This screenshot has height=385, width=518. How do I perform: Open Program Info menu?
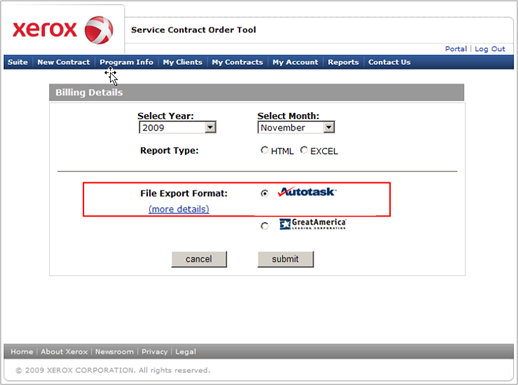point(126,62)
